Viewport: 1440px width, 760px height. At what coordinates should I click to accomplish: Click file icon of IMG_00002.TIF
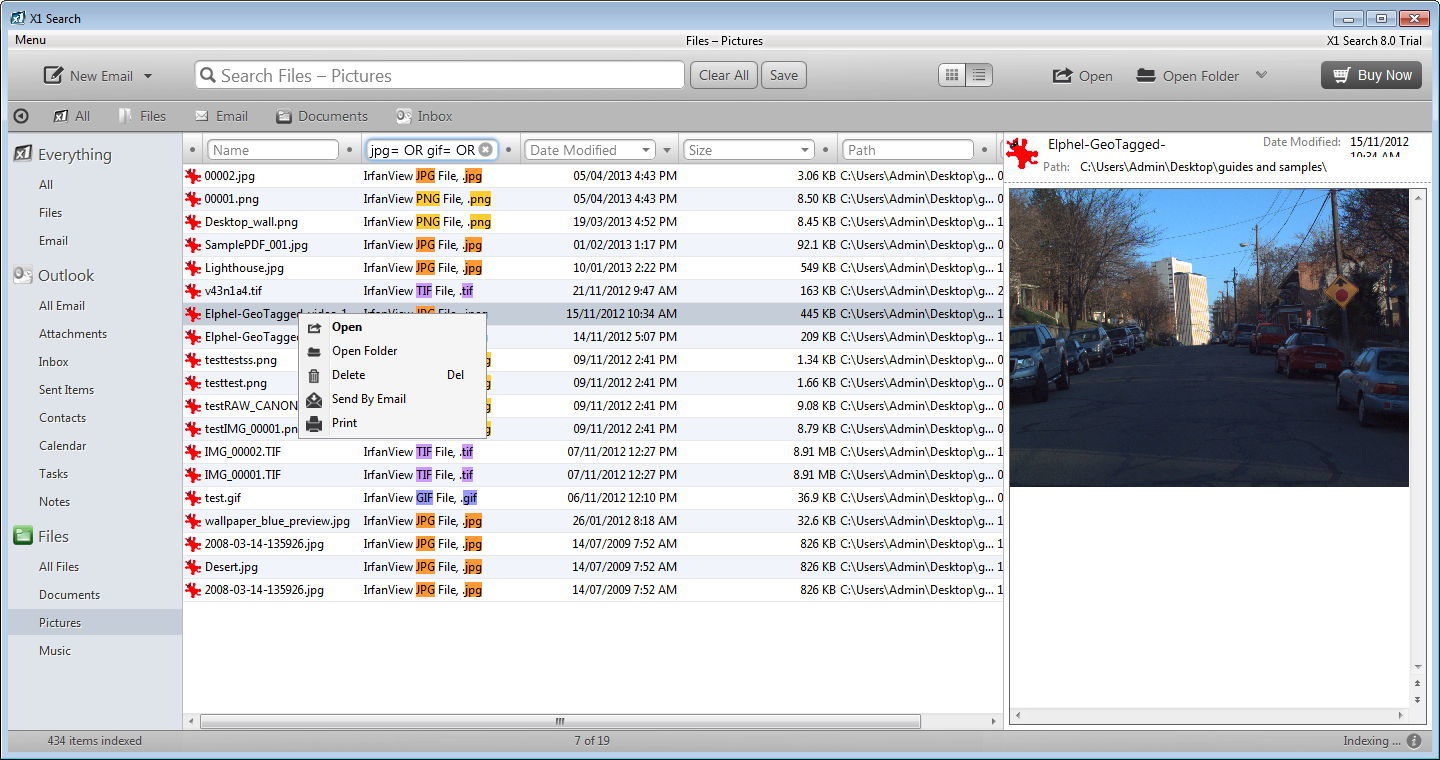193,452
